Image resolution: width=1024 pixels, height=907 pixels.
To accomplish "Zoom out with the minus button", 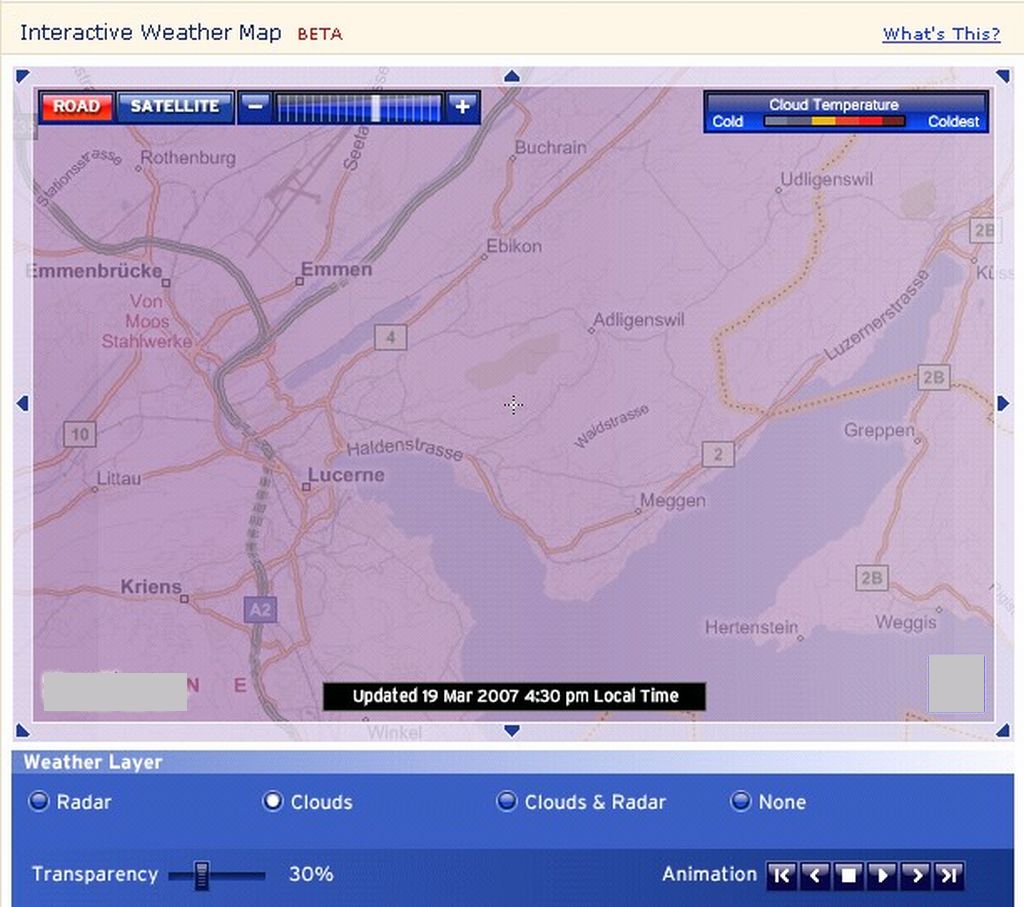I will click(255, 106).
